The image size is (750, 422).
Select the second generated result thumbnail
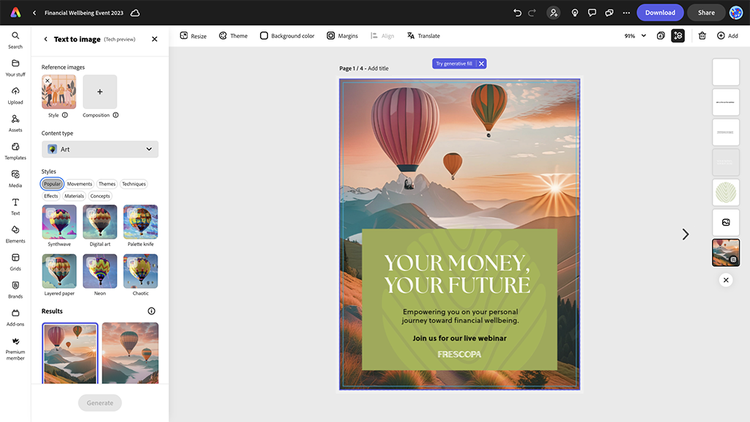(130, 353)
